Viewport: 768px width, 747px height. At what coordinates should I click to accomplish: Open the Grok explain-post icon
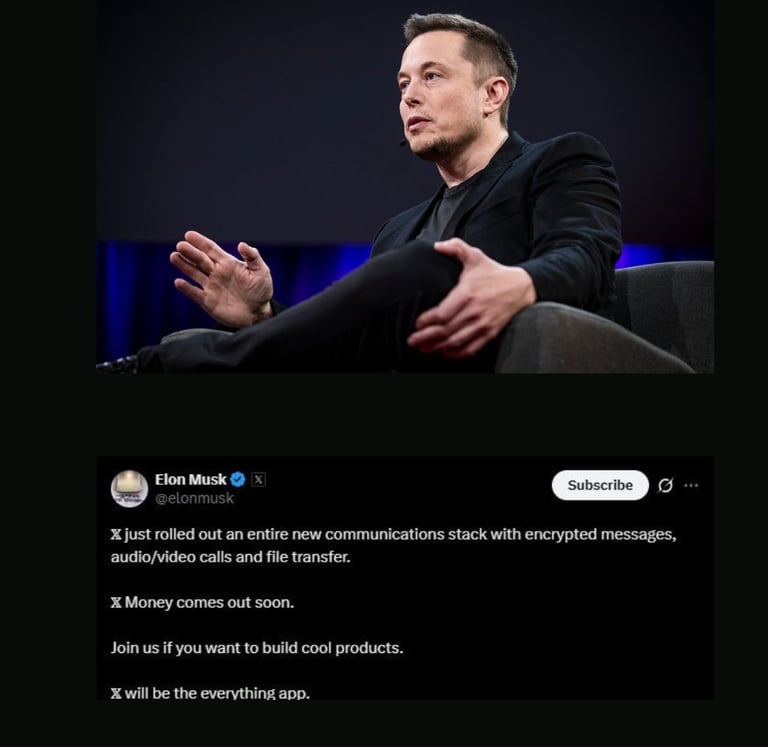[x=665, y=485]
